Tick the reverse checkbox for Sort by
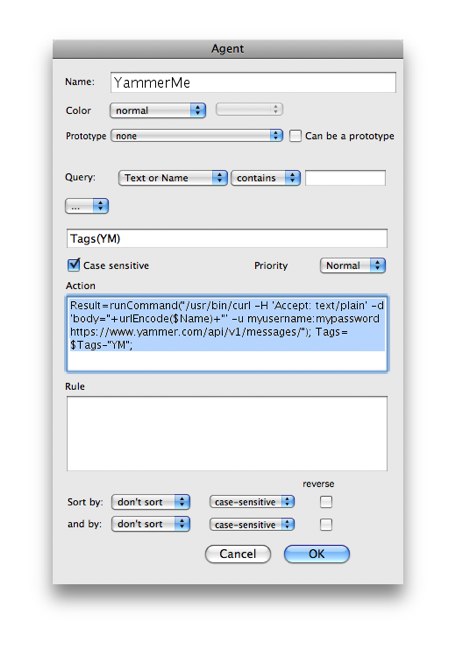 326,502
